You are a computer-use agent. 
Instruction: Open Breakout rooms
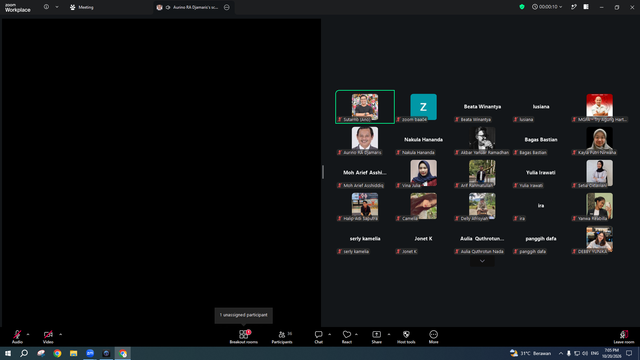pos(243,337)
